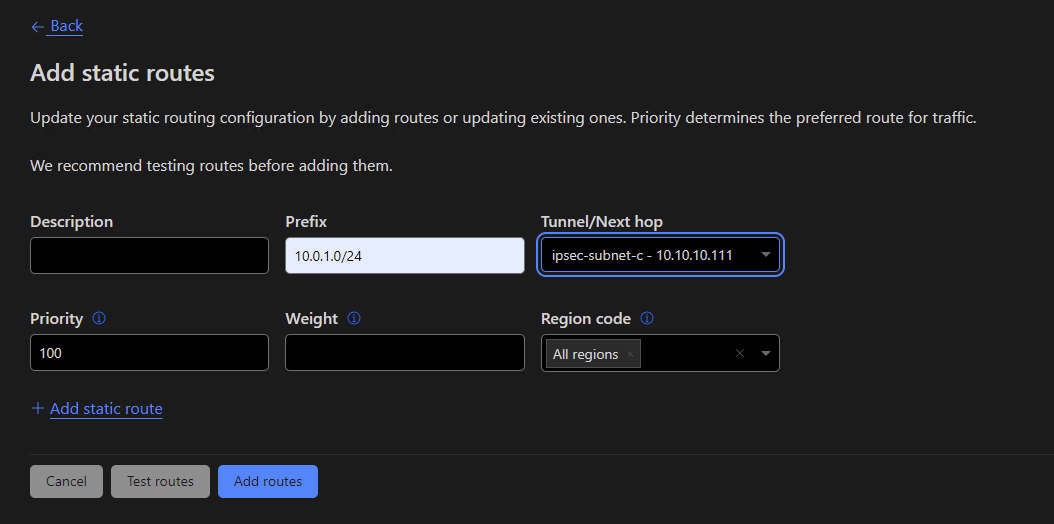Click the Priority info icon

(x=99, y=318)
